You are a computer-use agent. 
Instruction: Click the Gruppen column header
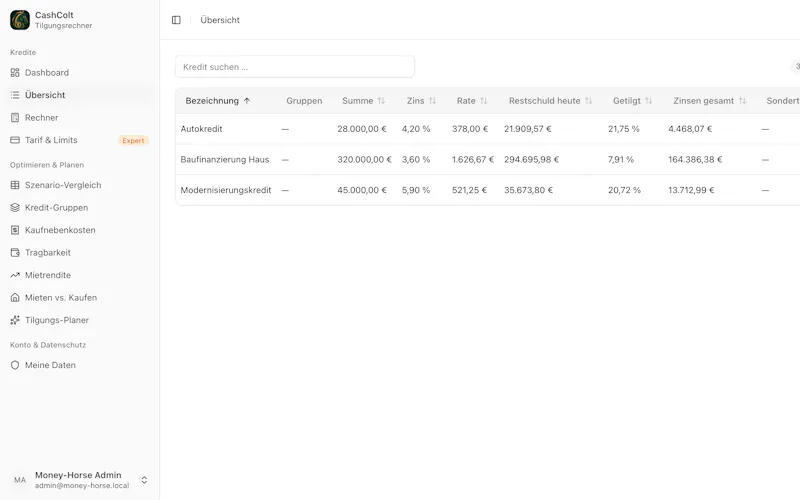click(304, 101)
